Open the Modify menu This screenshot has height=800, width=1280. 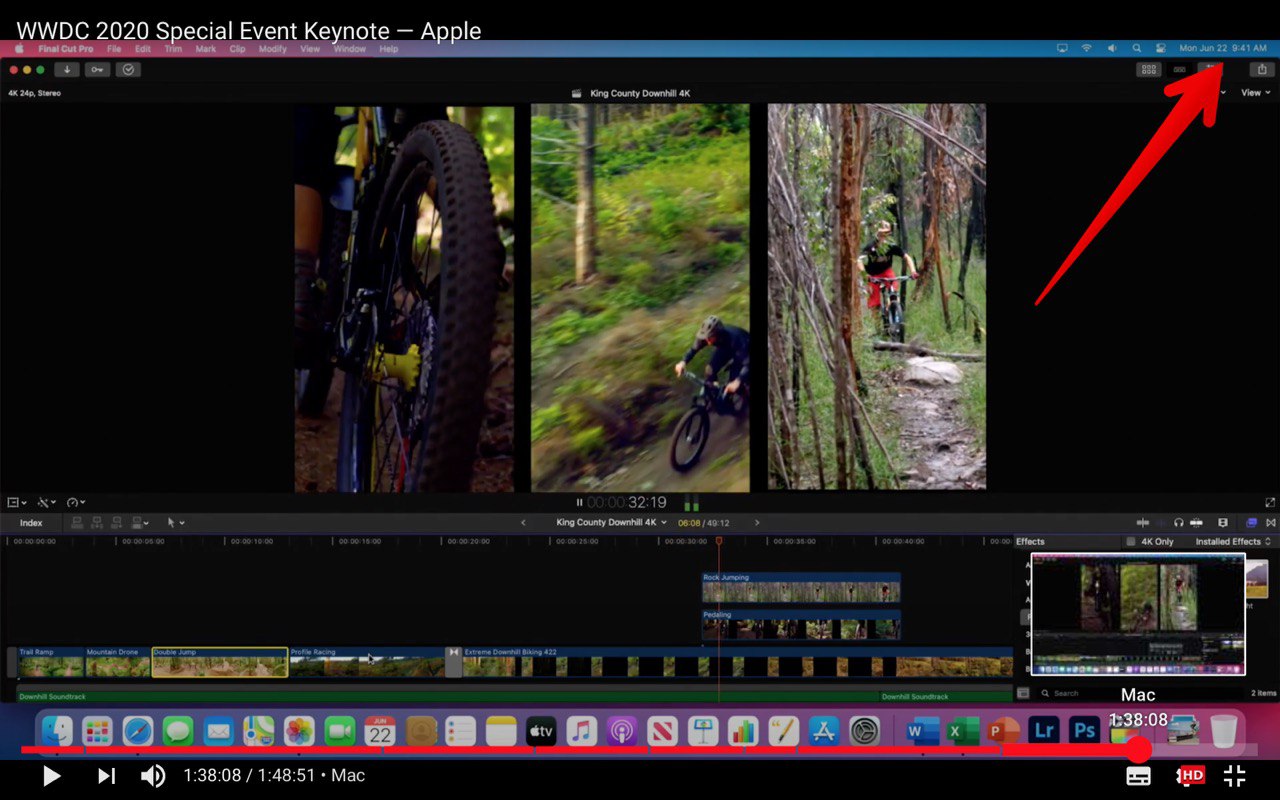coord(272,49)
